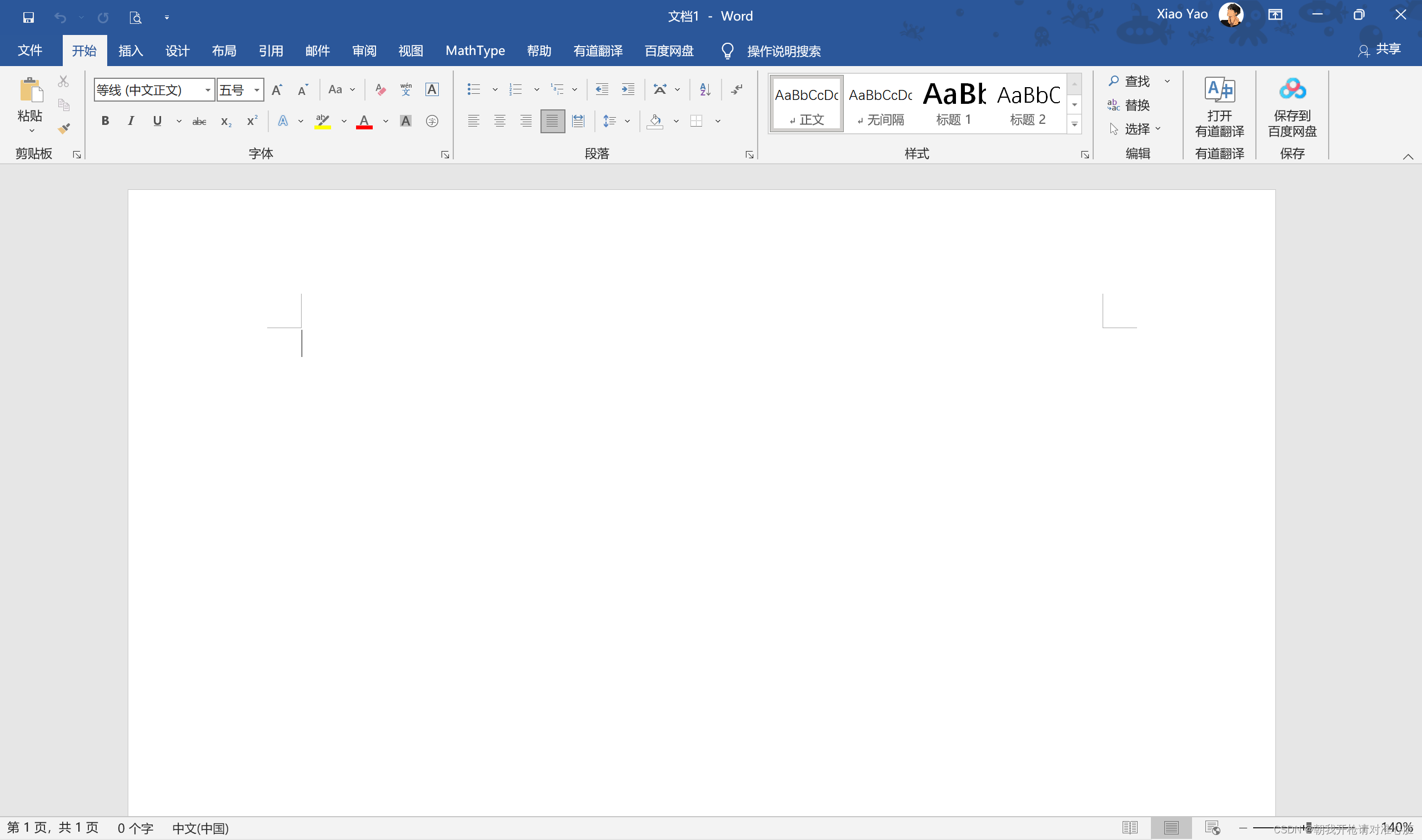Click the Format Painter brush icon
Viewport: 1422px width, 840px height.
[x=64, y=128]
